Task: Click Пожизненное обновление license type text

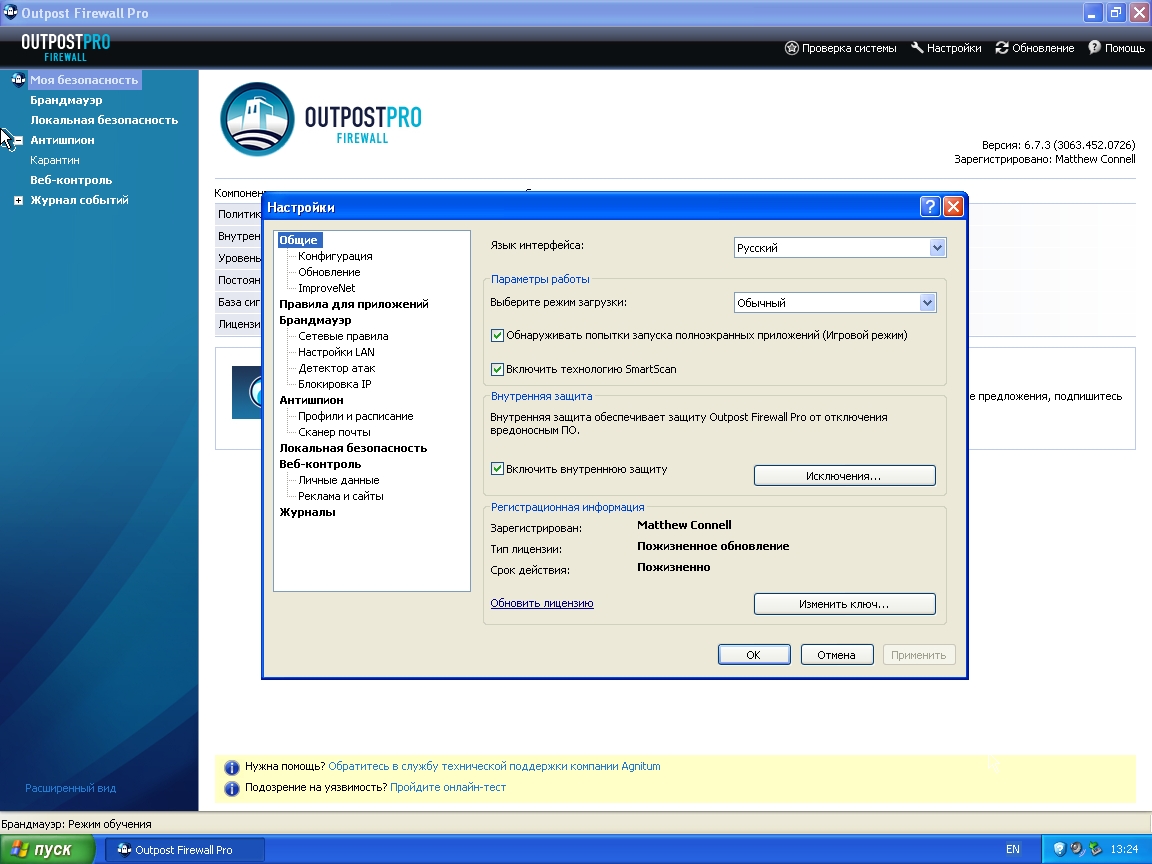Action: pyautogui.click(x=713, y=547)
